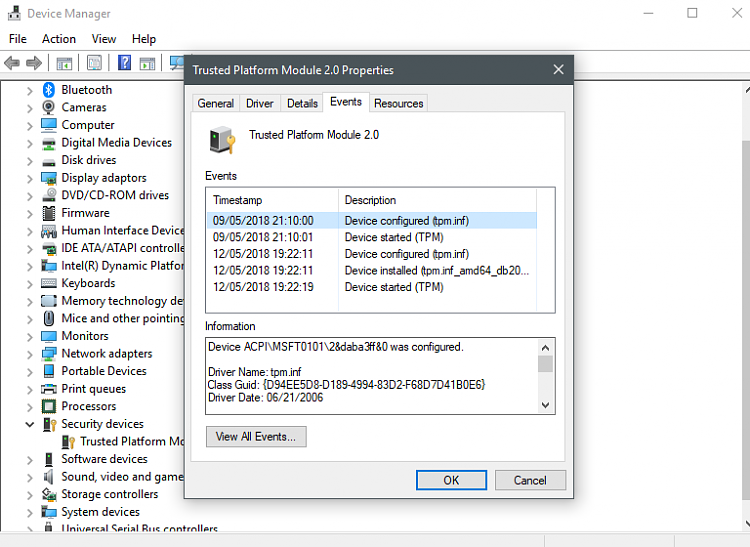Click the Processors category icon
750x547 pixels.
coord(48,406)
